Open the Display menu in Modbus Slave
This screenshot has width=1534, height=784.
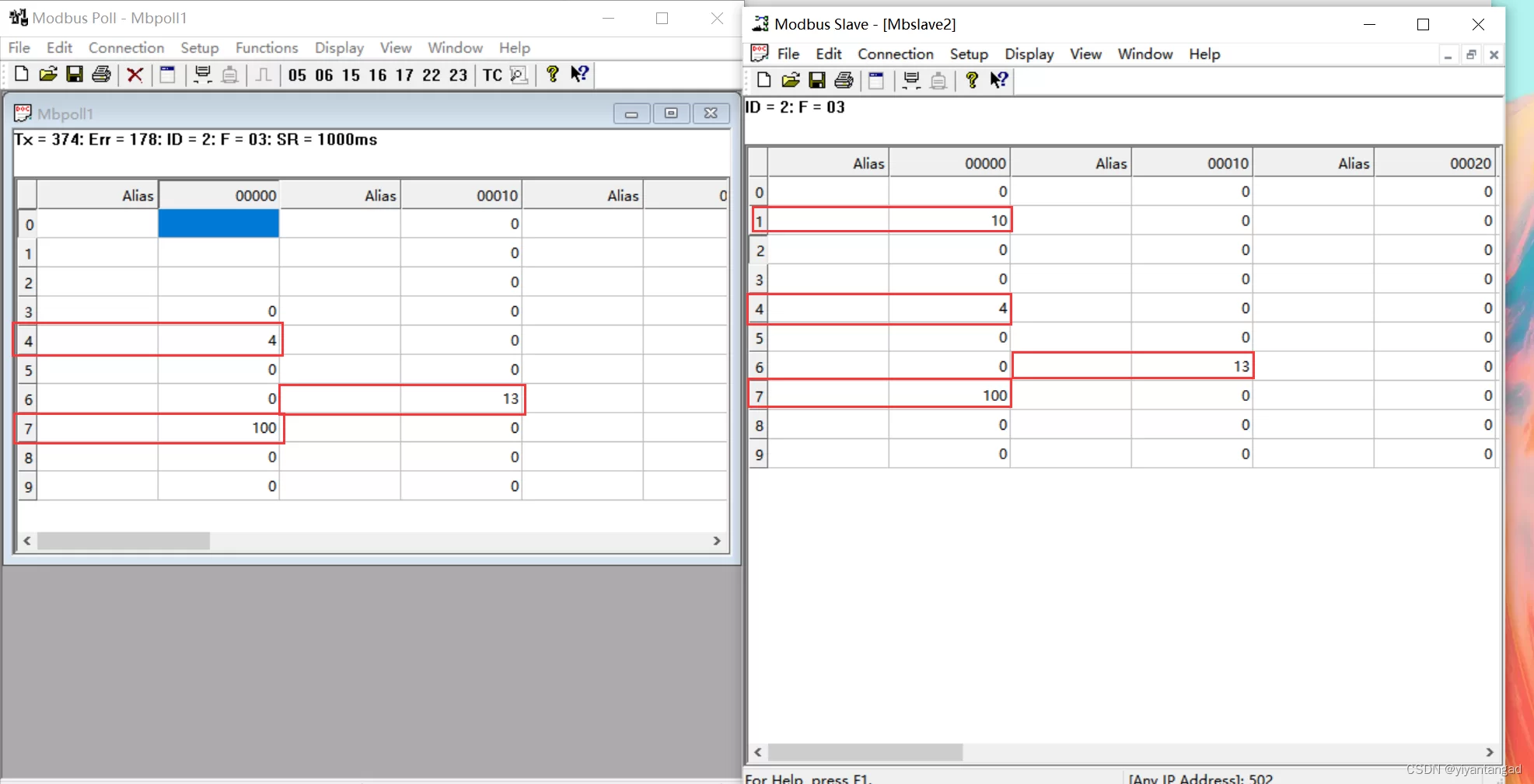tap(1029, 54)
